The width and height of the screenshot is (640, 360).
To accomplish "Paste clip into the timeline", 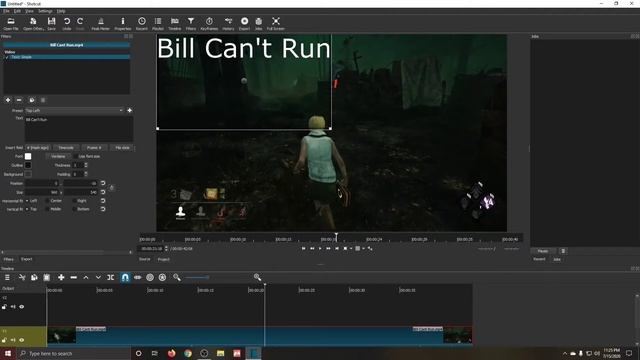I will [x=47, y=278].
